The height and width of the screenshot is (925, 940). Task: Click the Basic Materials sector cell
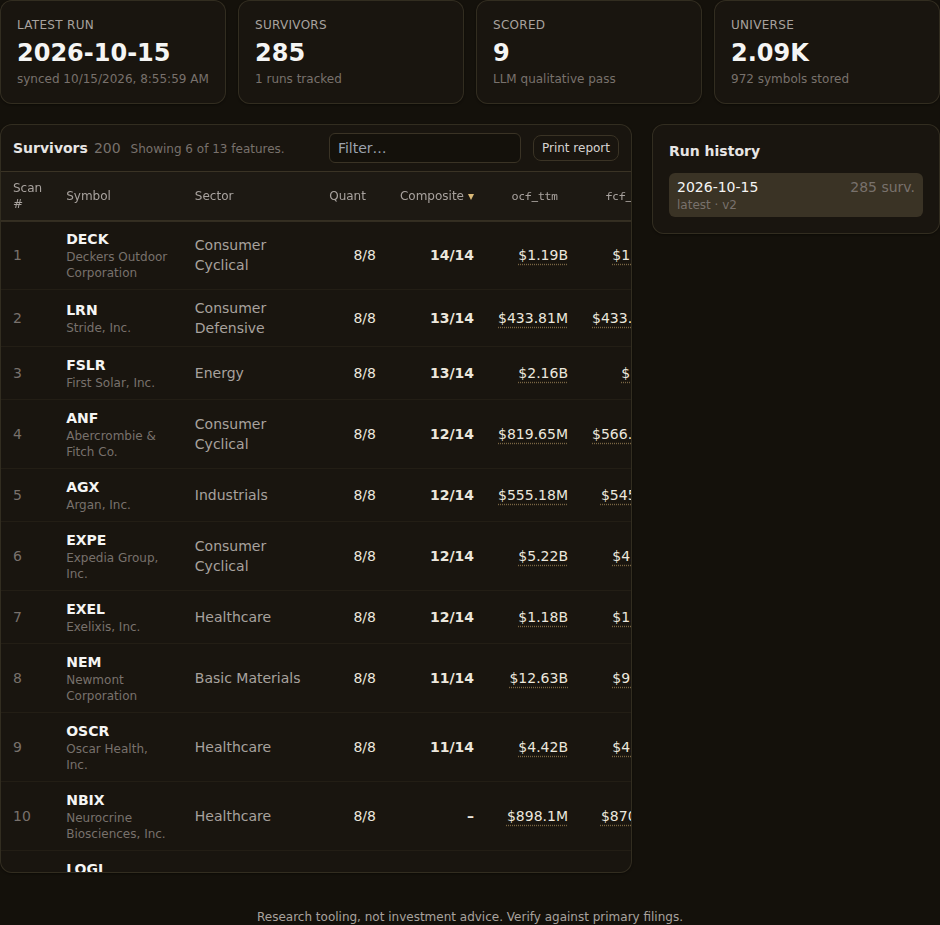(x=248, y=678)
